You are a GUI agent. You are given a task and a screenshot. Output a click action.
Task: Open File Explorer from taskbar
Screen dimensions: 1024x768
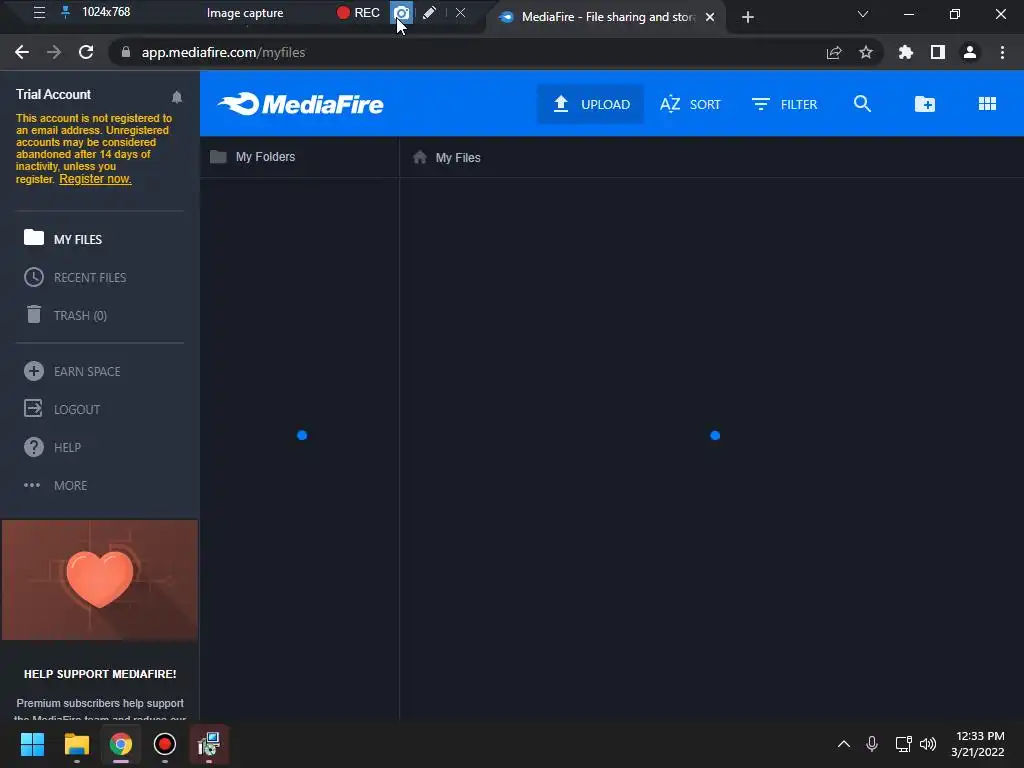pos(76,744)
